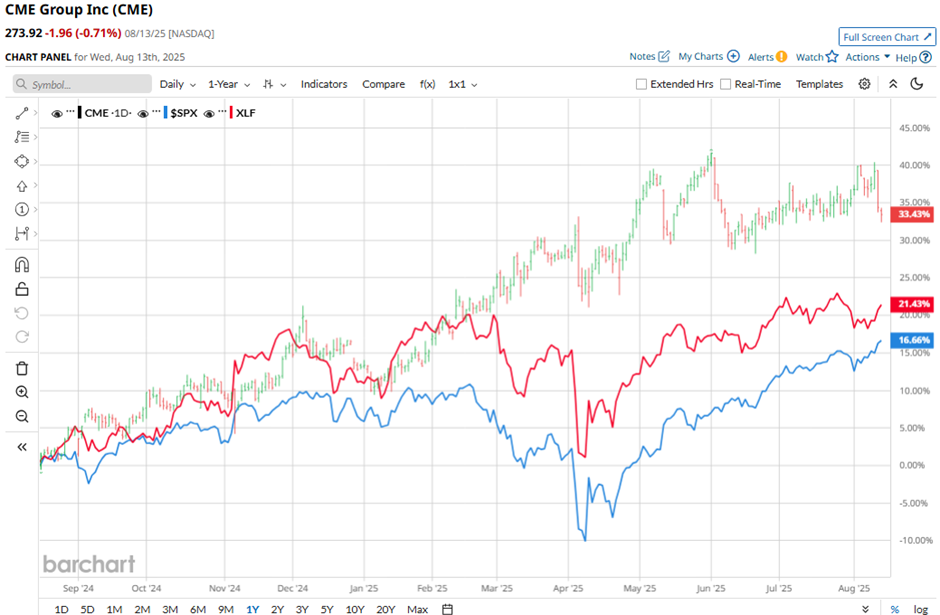Enable the Real-Time checkbox
Screen dimensions: 940x615
point(725,84)
